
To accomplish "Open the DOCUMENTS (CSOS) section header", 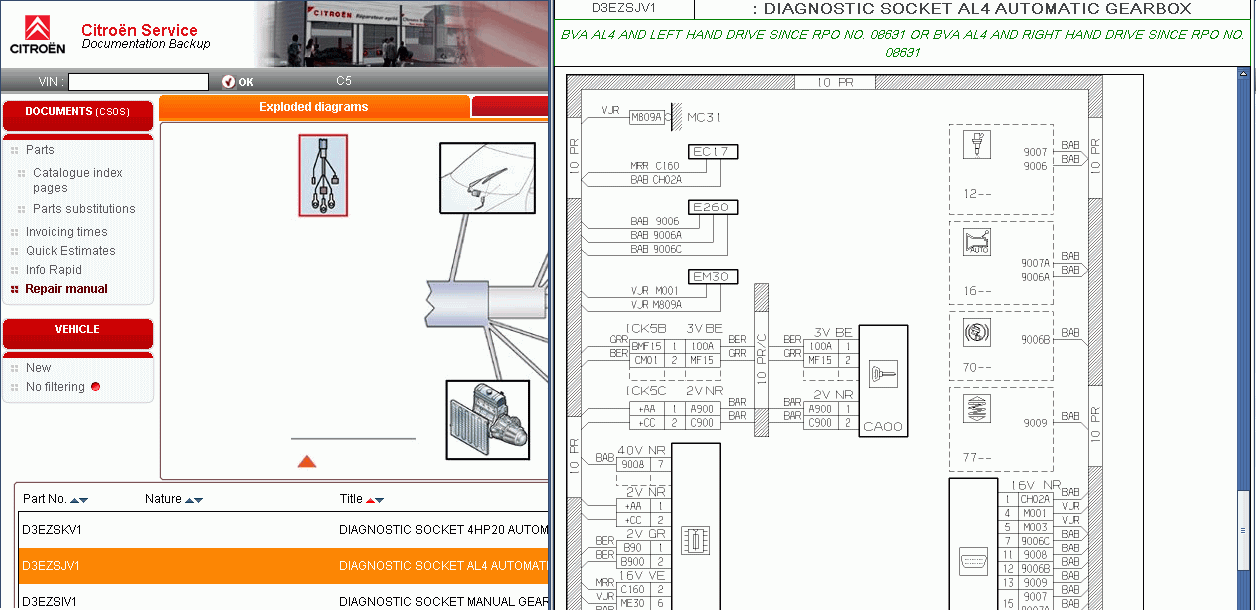I will (78, 113).
